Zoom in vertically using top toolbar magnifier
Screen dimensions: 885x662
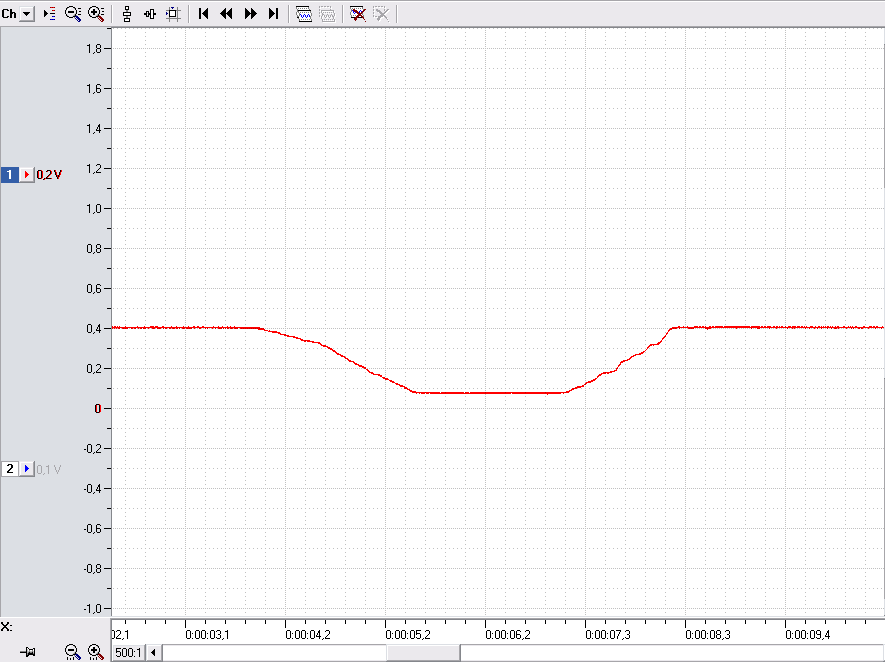tap(96, 14)
